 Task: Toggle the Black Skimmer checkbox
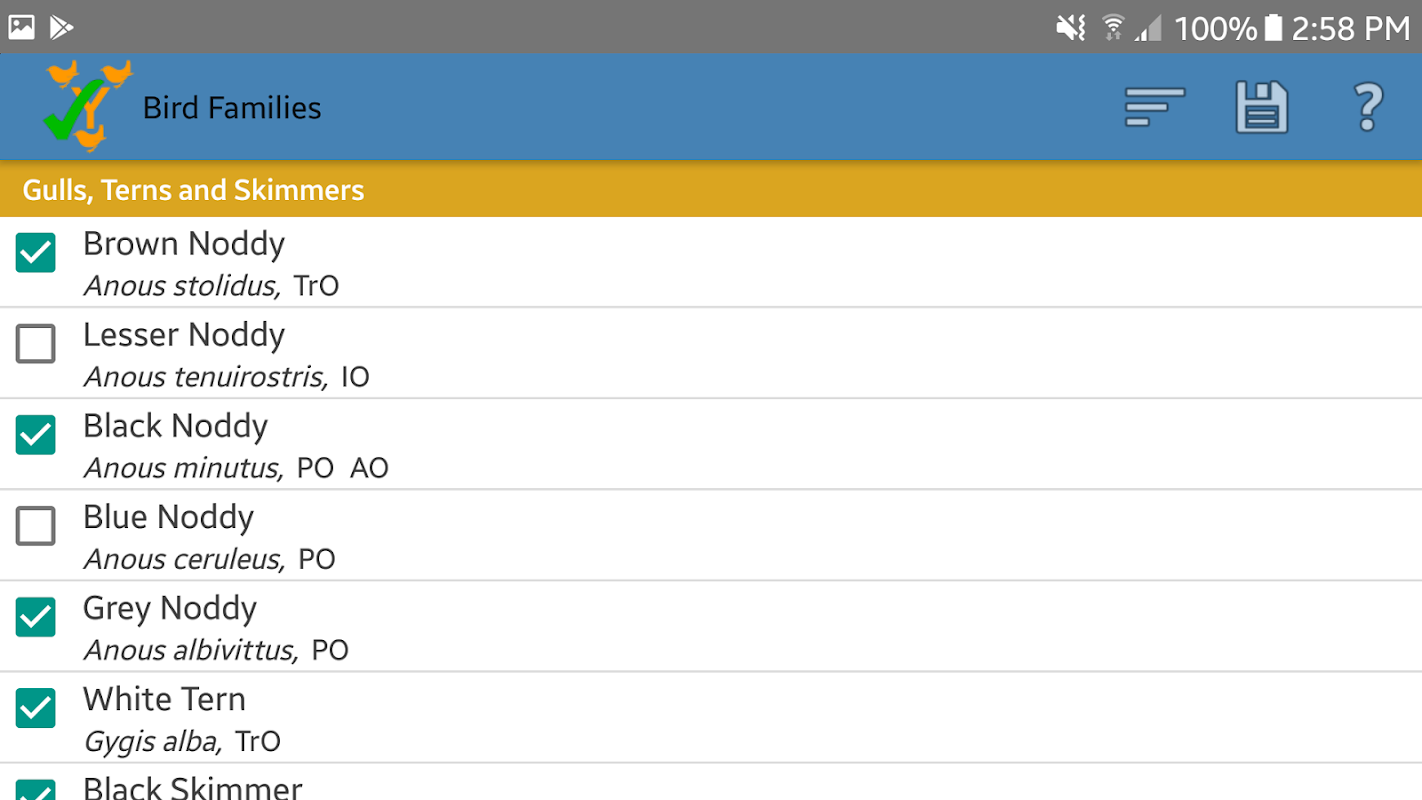tap(36, 790)
